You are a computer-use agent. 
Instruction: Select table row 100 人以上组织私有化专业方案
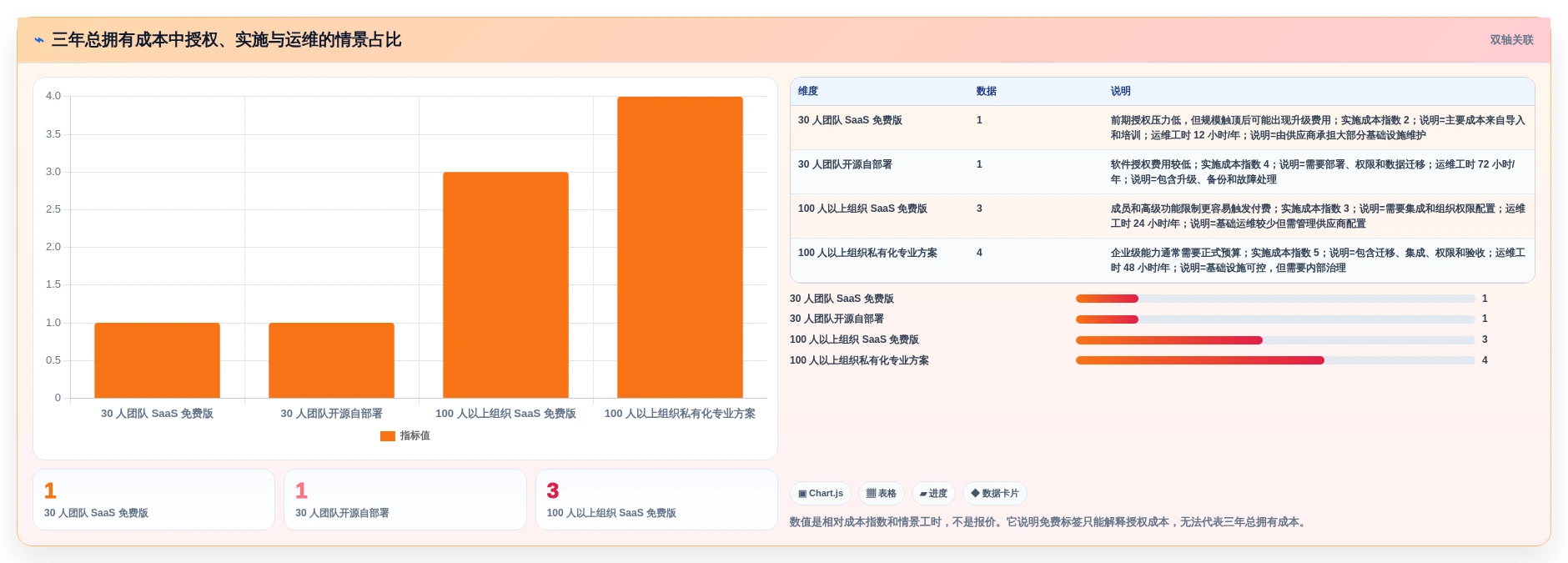[1162, 260]
